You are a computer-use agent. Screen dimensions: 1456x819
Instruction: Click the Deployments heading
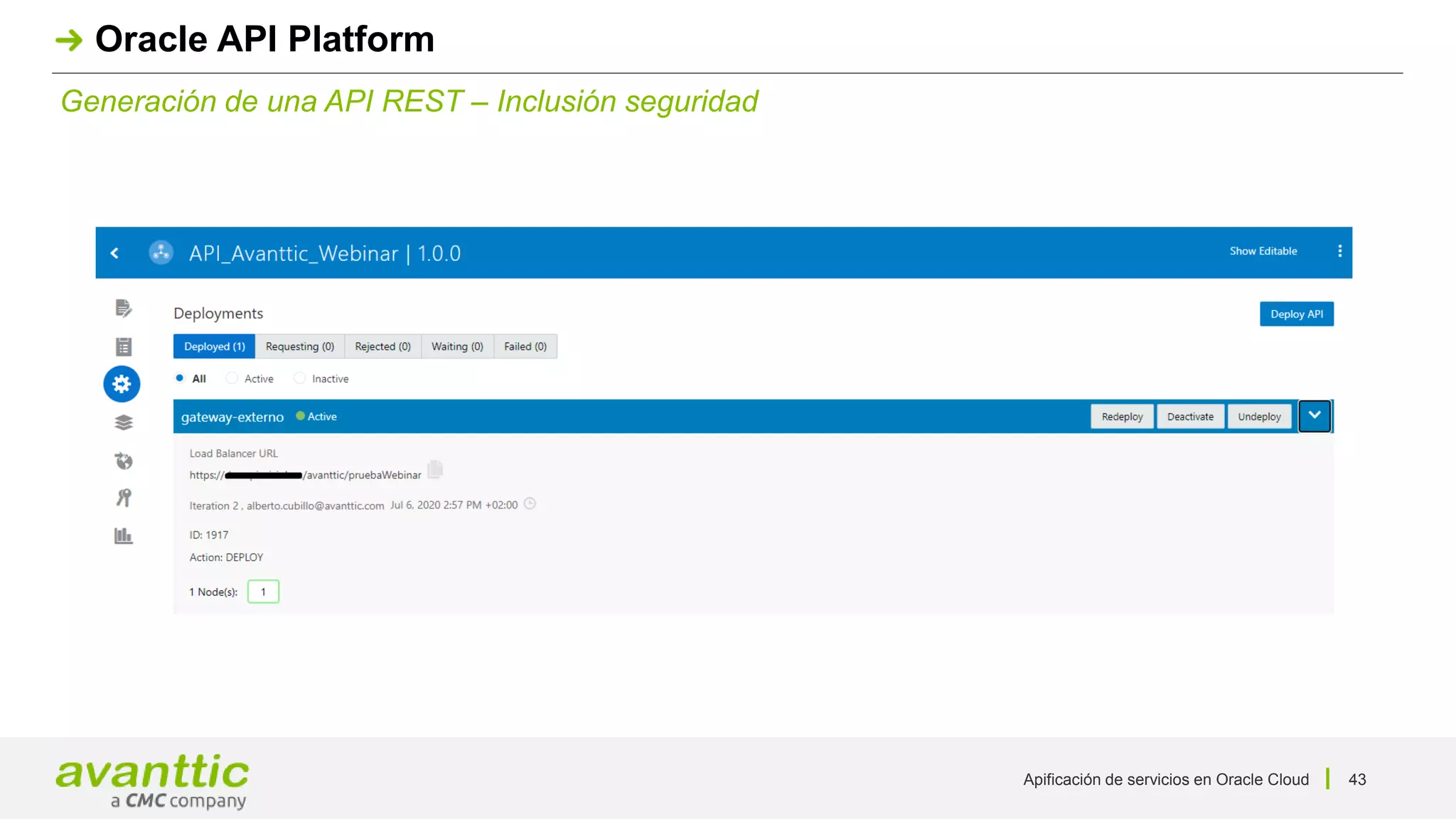218,314
